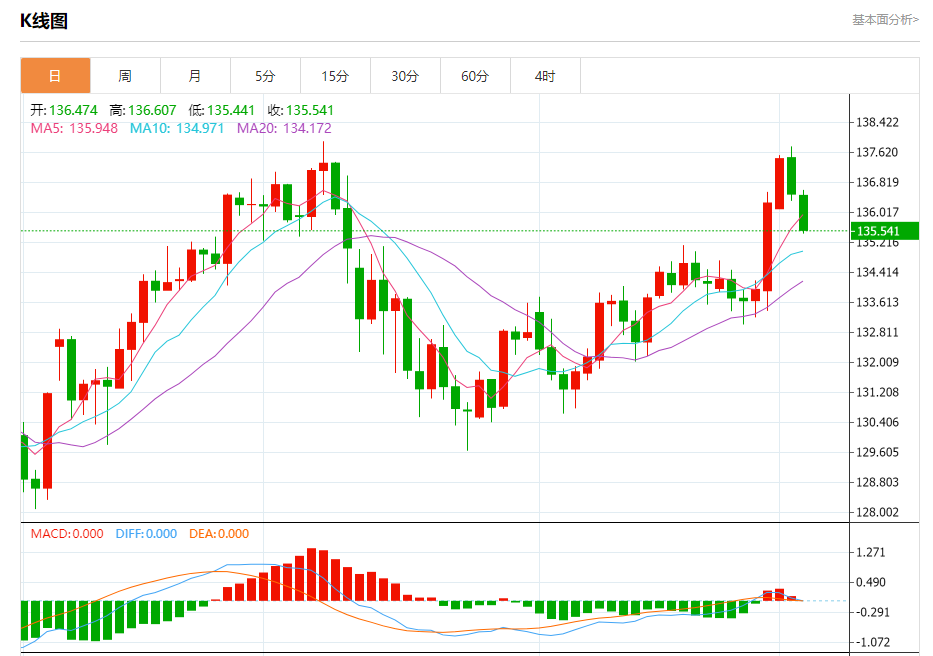Click the 131.208 price axis label
Screen dimensions: 933x656
click(x=877, y=392)
